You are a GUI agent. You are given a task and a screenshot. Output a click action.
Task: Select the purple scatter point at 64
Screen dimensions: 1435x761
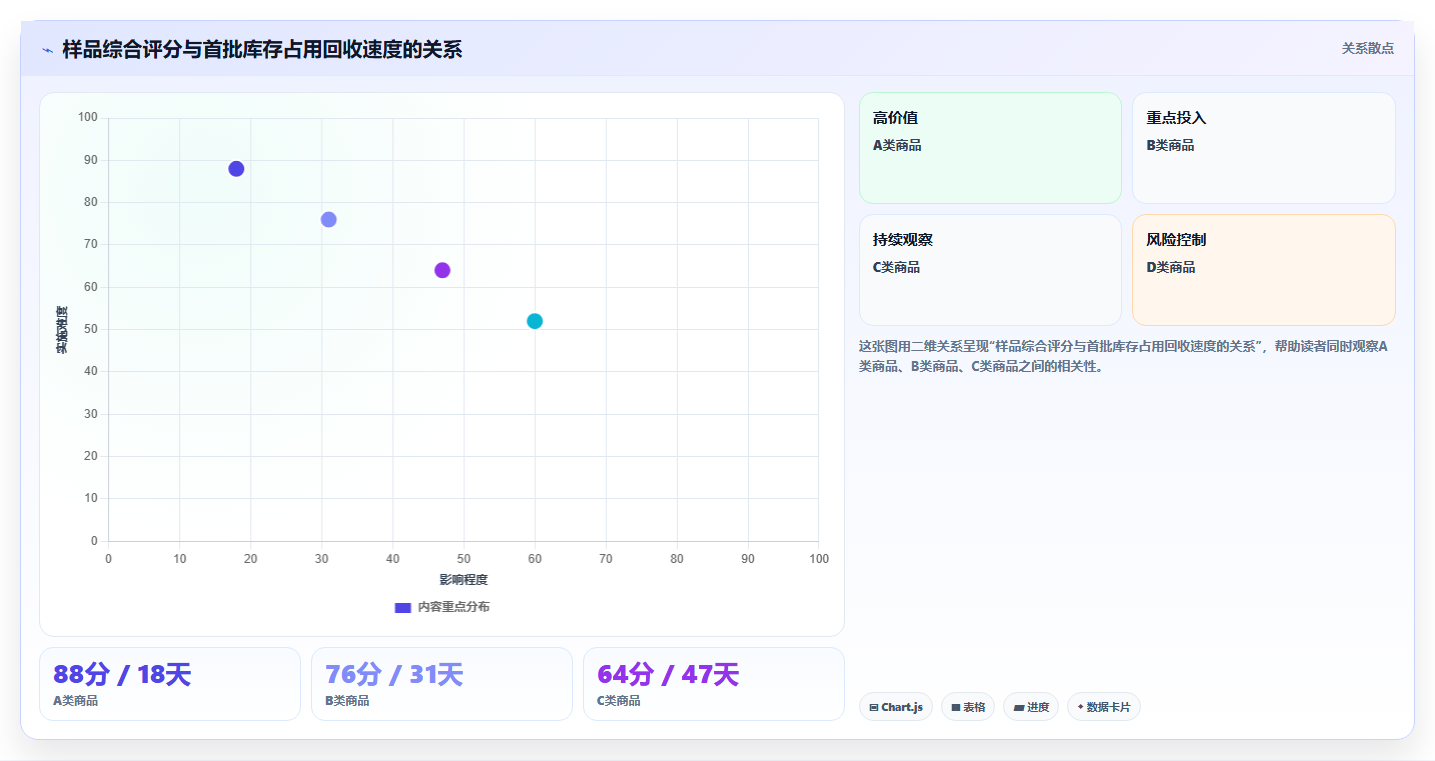point(442,270)
